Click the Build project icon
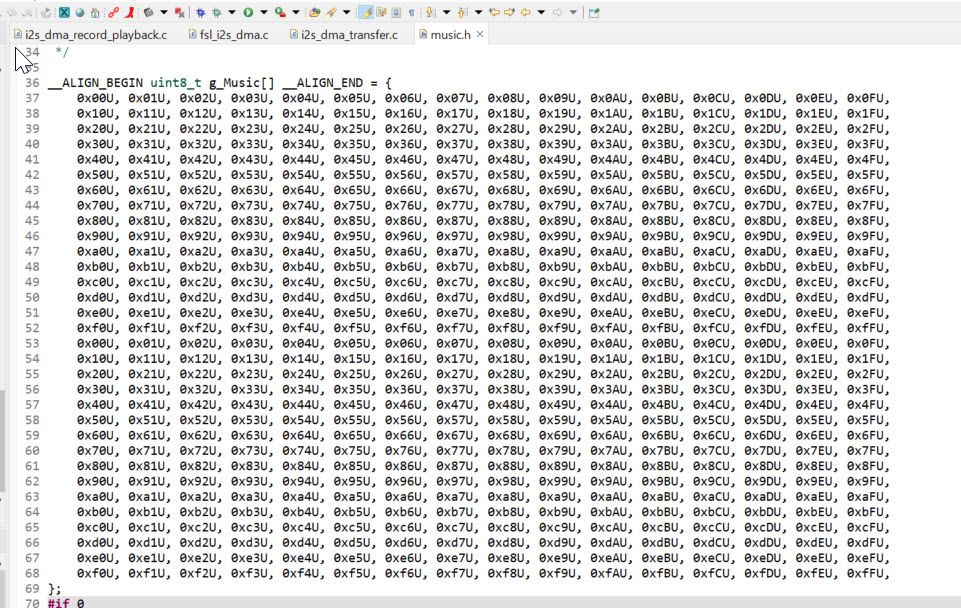This screenshot has width=961, height=608. tap(148, 12)
